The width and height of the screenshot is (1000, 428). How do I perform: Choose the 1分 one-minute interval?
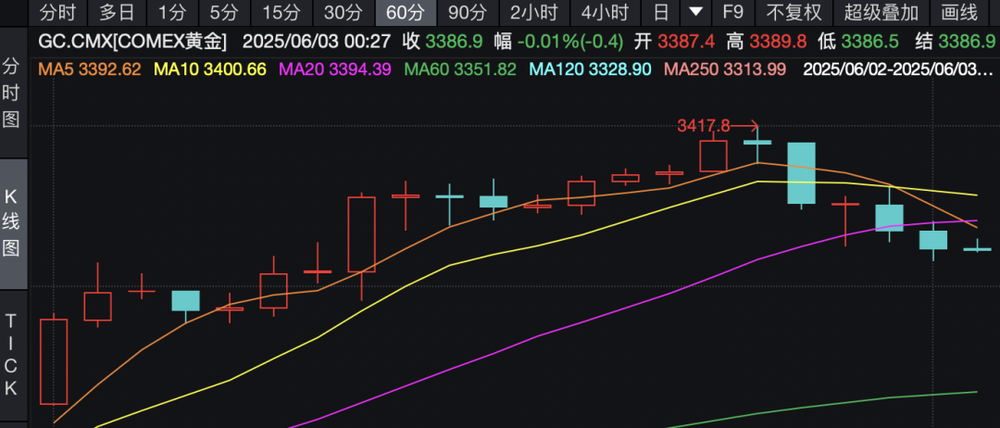(172, 12)
